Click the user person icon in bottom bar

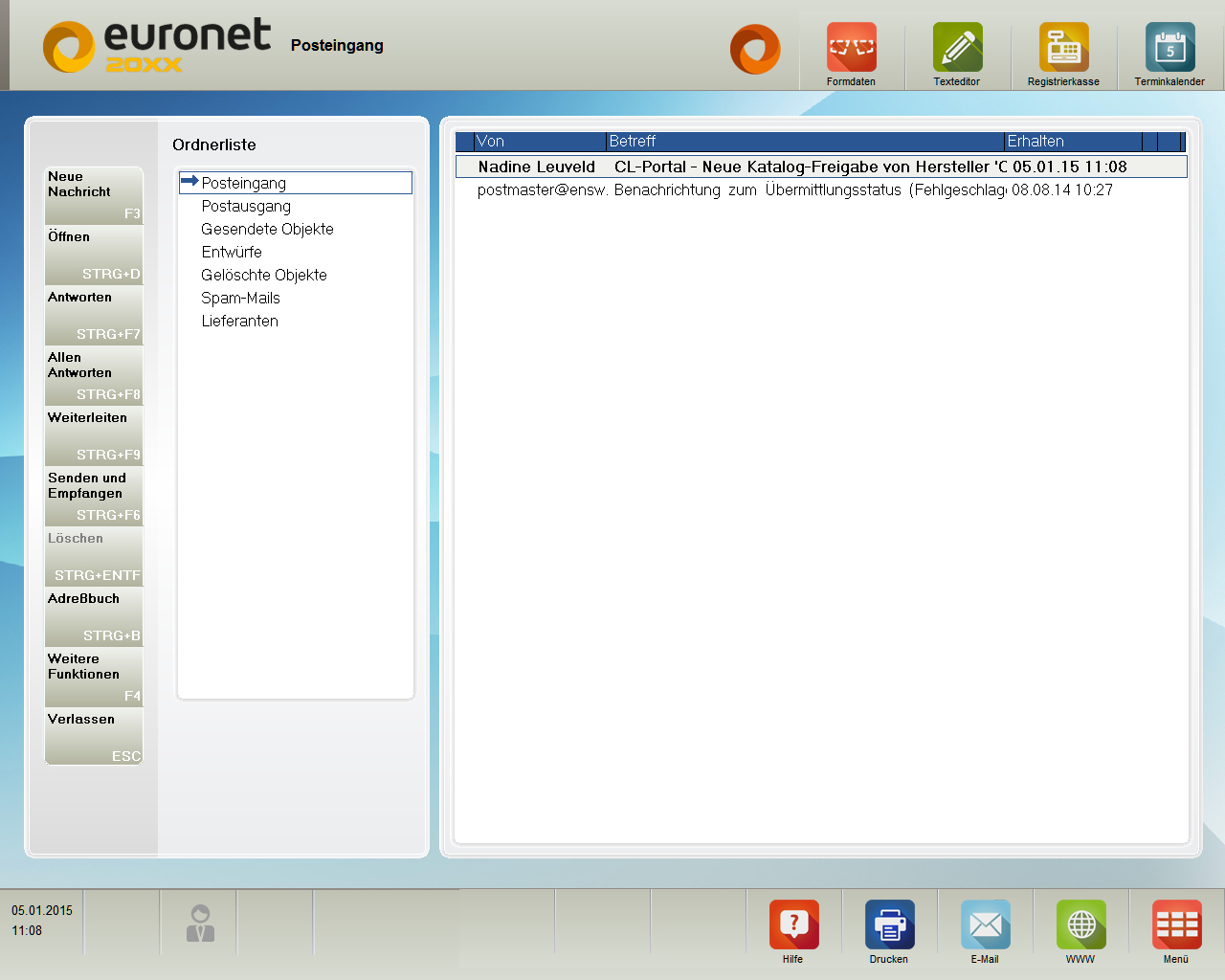pyautogui.click(x=200, y=924)
